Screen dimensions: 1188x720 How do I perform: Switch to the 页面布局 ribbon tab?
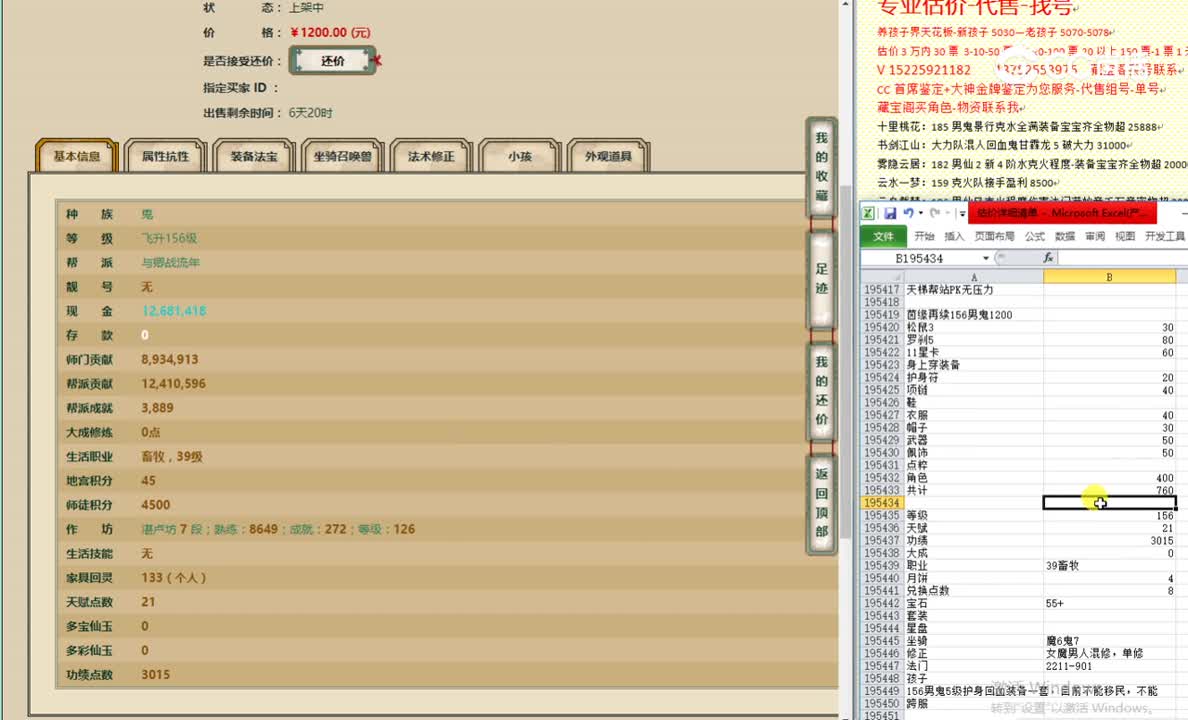(995, 236)
